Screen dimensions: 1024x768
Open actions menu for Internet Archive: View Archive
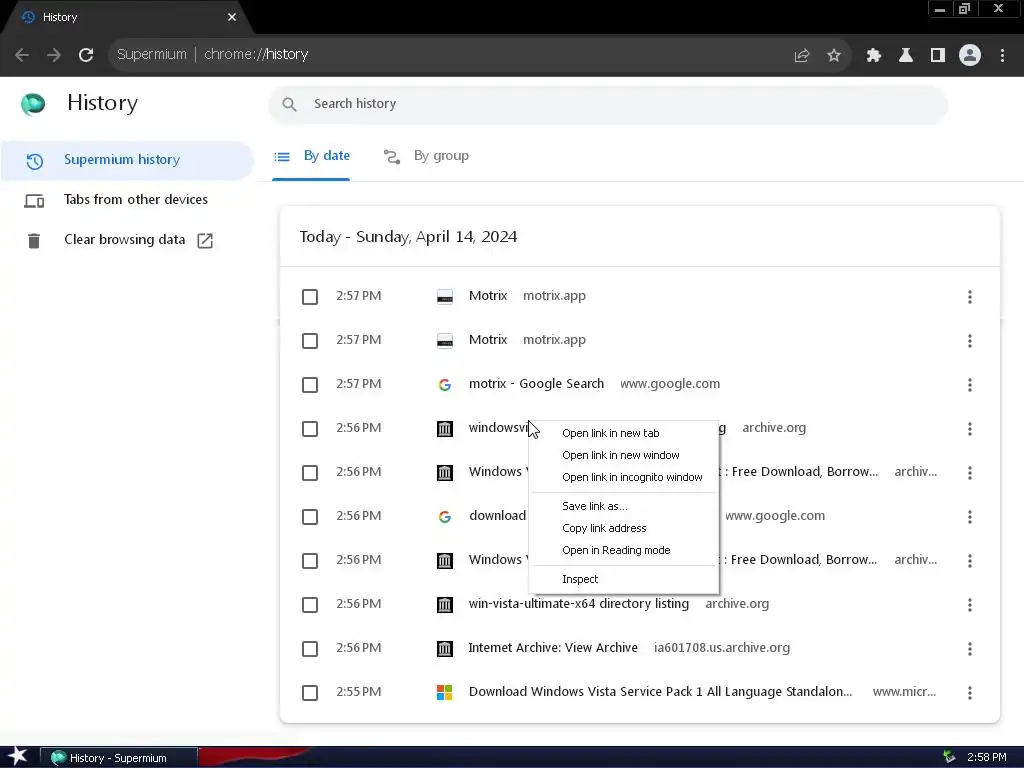click(x=970, y=649)
